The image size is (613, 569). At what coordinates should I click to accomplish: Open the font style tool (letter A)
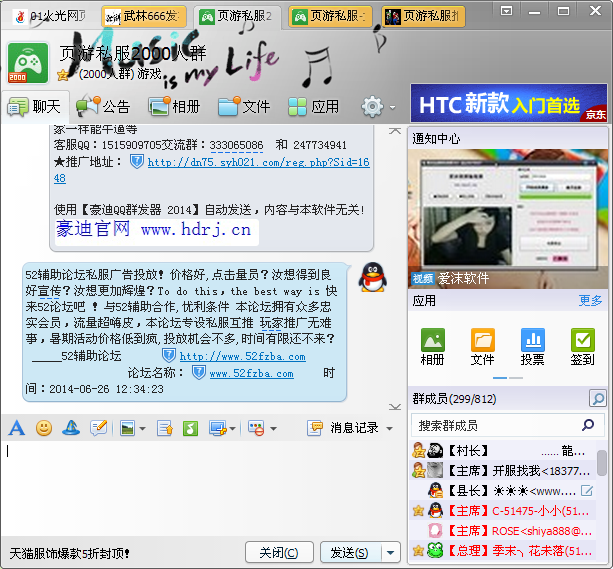(x=16, y=428)
